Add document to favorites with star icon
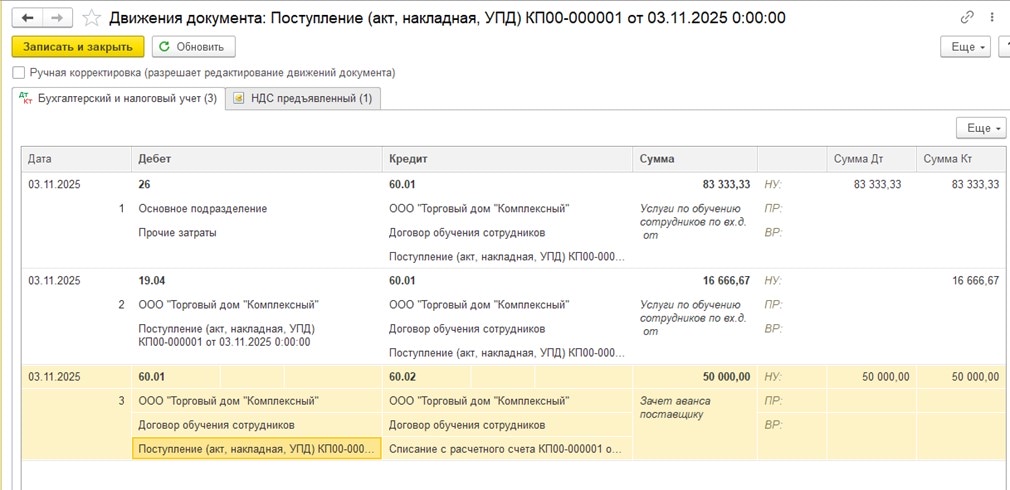The height and width of the screenshot is (490, 1010). coord(91,18)
